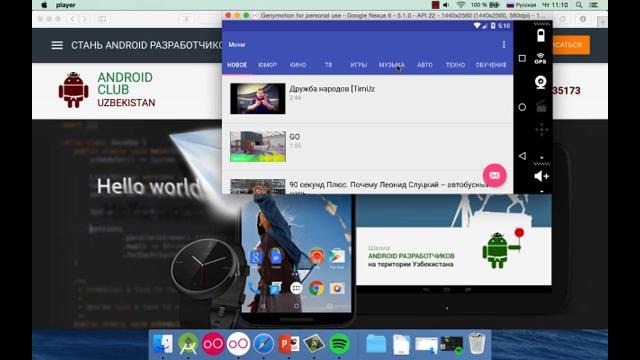Open Trash in the Dock
The image size is (640, 360).
point(476,343)
